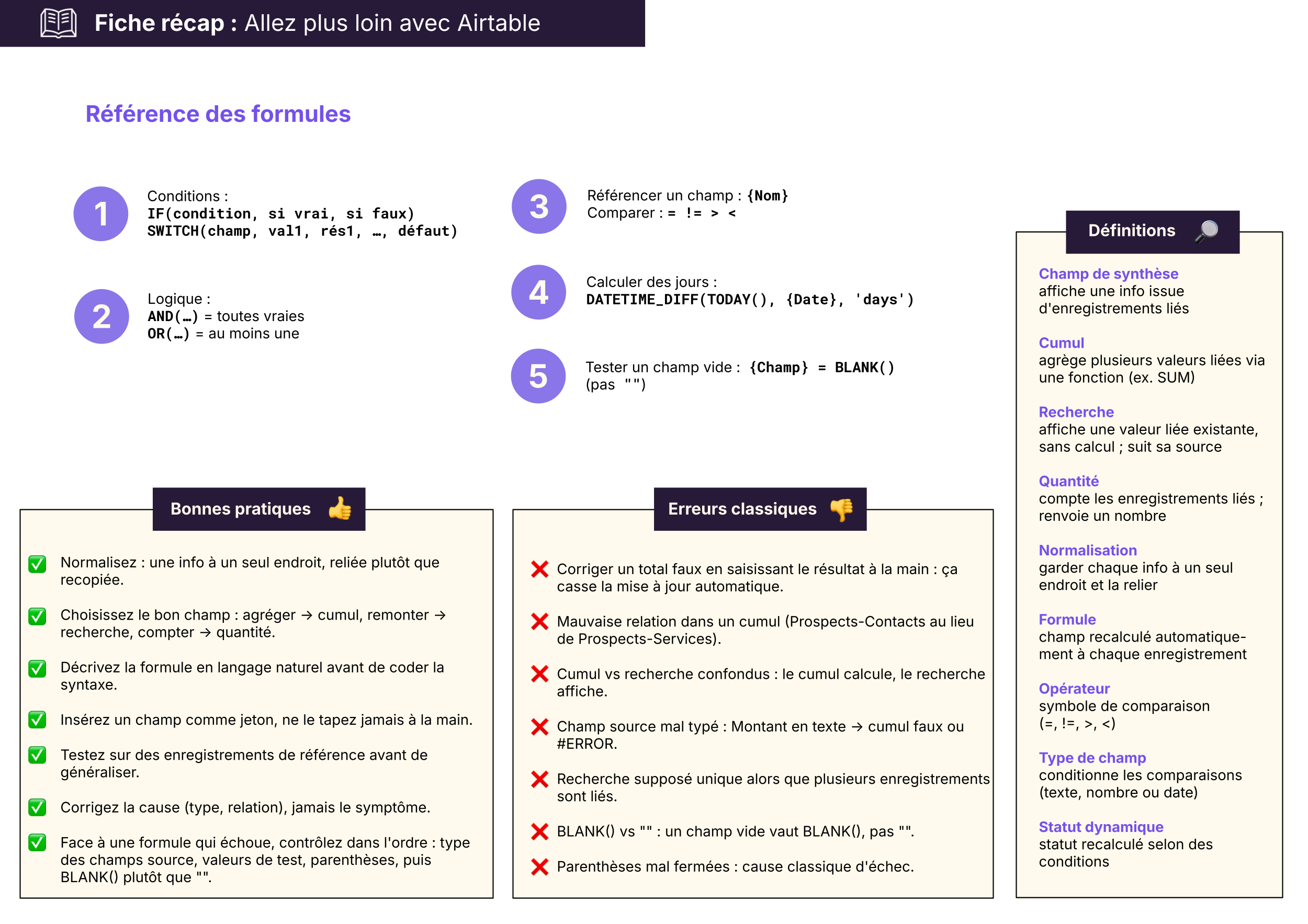The height and width of the screenshot is (924, 1308).
Task: Click the DATETIME_DIFF(TODAY(), {Date}, 'days') formula
Action: (x=750, y=300)
